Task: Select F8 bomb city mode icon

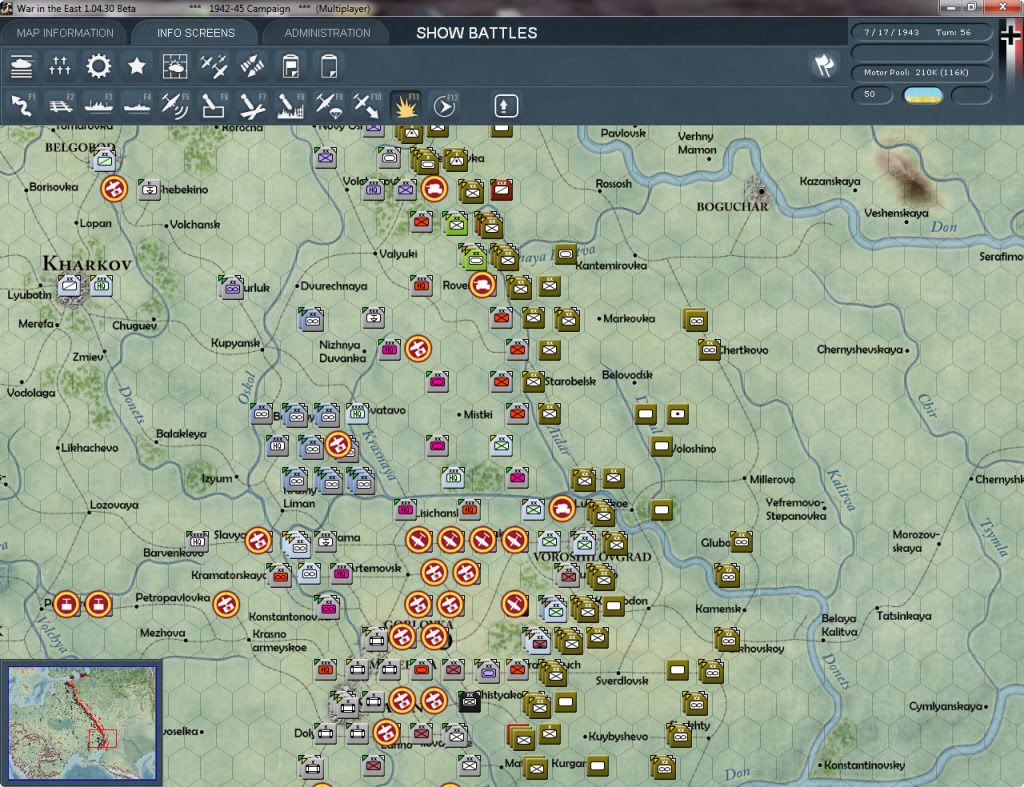Action: pyautogui.click(x=291, y=106)
